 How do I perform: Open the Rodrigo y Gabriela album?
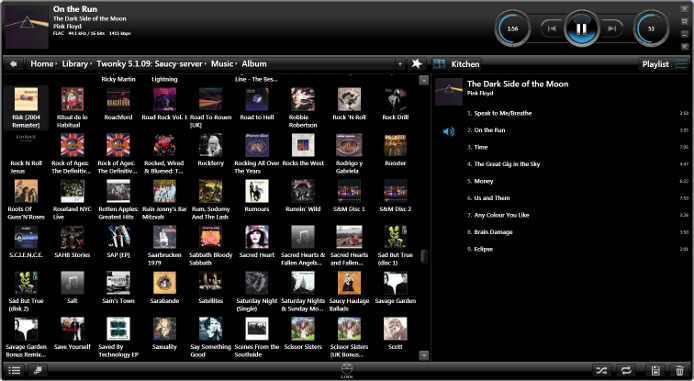349,153
